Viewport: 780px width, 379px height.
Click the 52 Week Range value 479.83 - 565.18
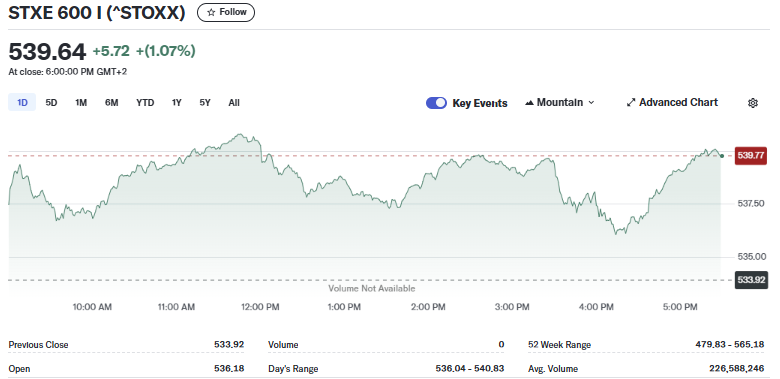[x=730, y=344]
